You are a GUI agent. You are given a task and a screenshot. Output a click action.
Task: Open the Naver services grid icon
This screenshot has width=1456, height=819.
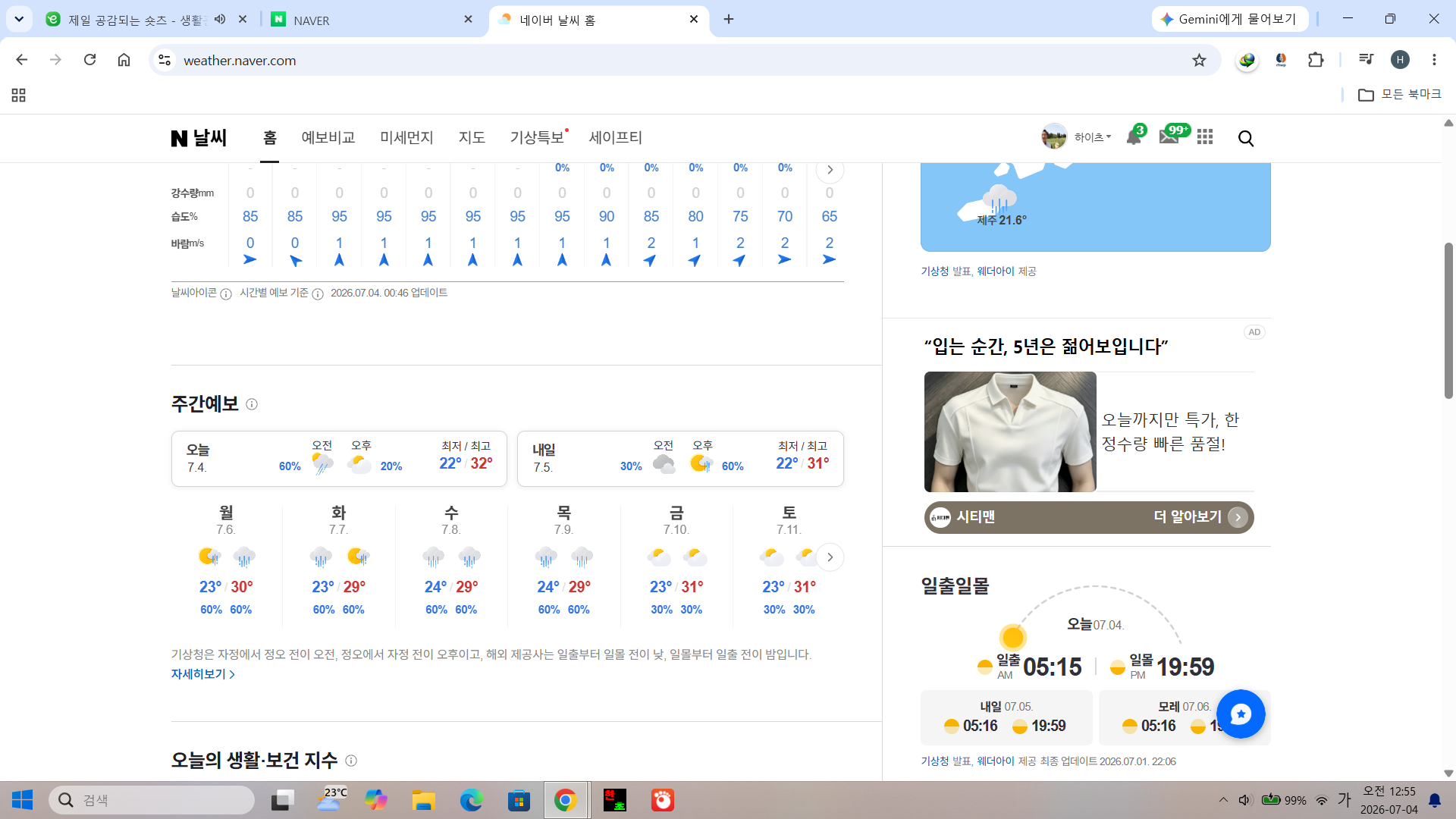[x=1205, y=137]
